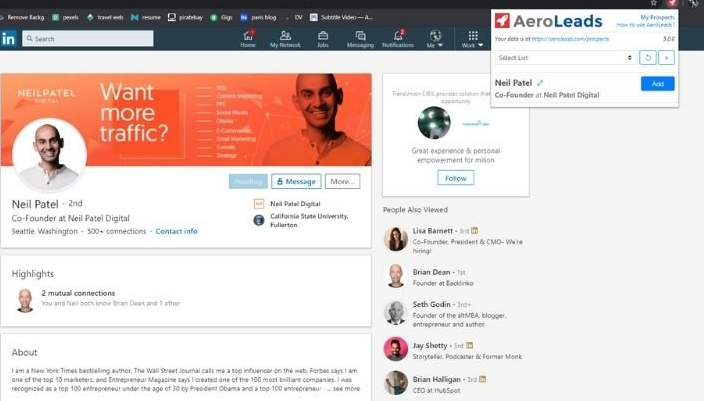704x401 pixels.
Task: Expand About with see more
Action: (346, 388)
